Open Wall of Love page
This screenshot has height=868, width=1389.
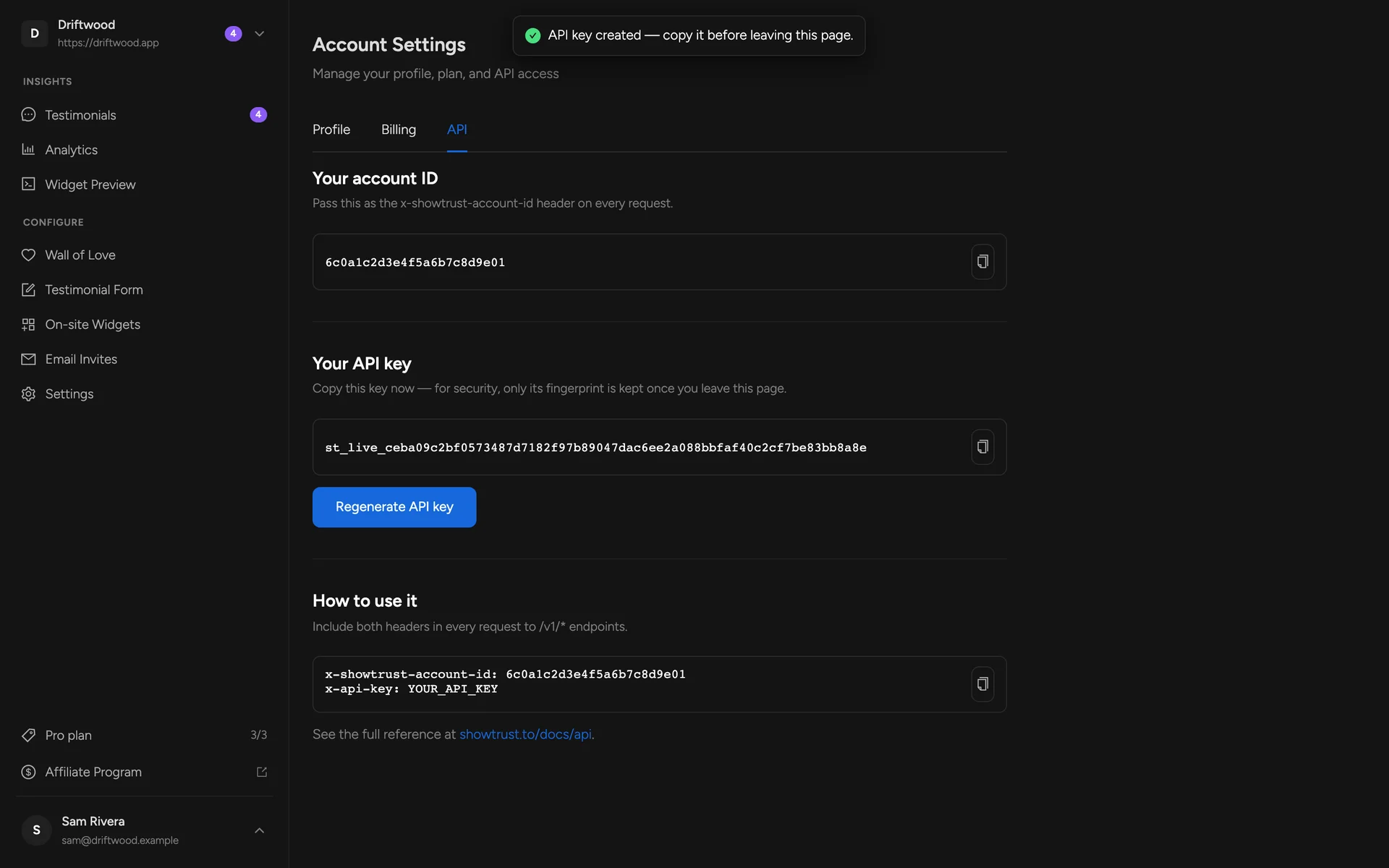145,255
